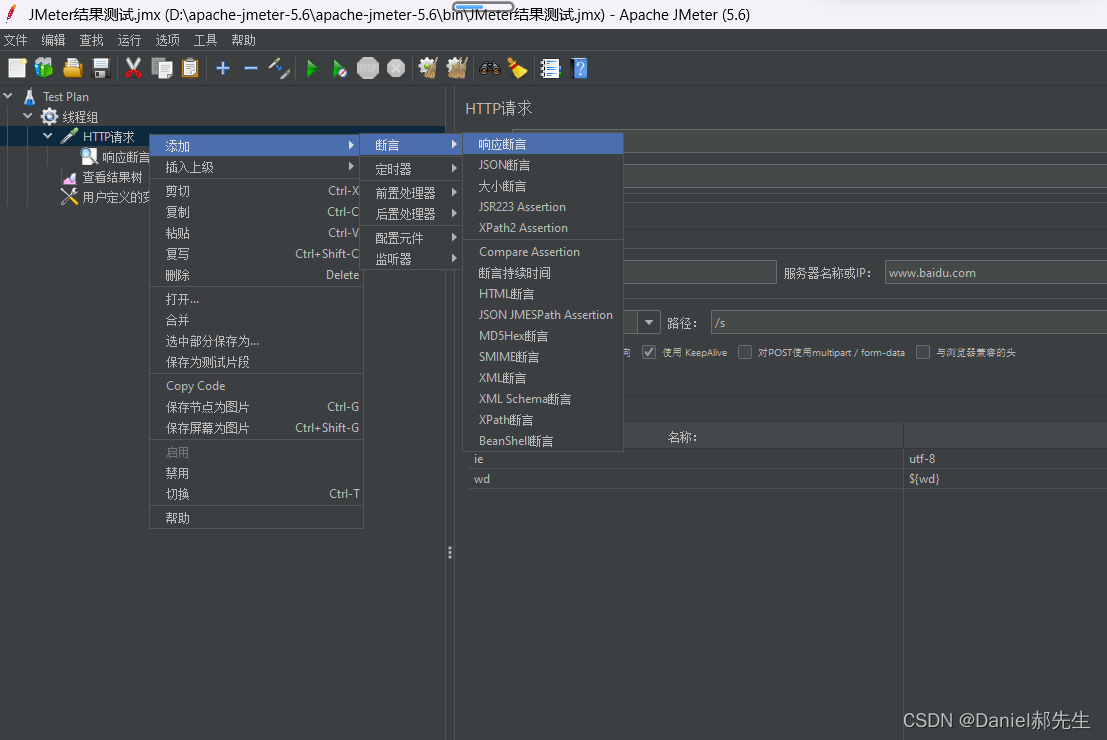This screenshot has height=740, width=1107.
Task: Toggle 对POST使用multipart / form-data checkbox
Action: click(745, 352)
